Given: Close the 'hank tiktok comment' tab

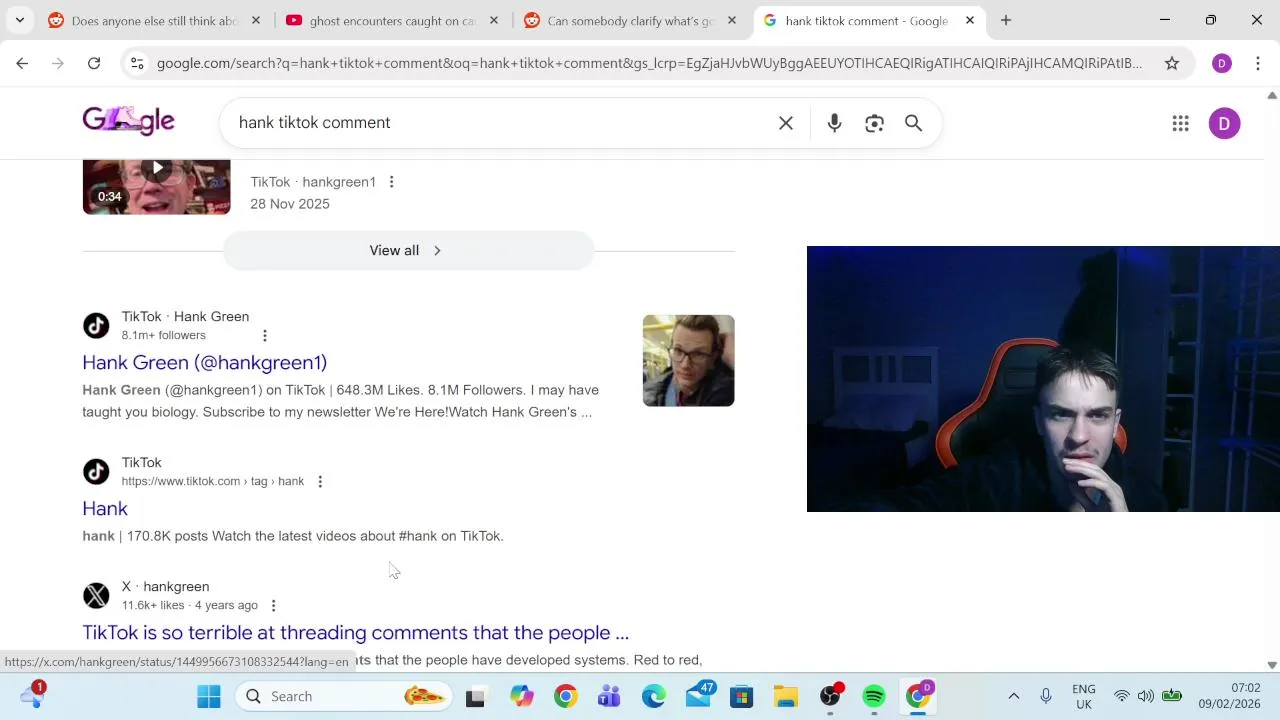Looking at the screenshot, I should [970, 20].
